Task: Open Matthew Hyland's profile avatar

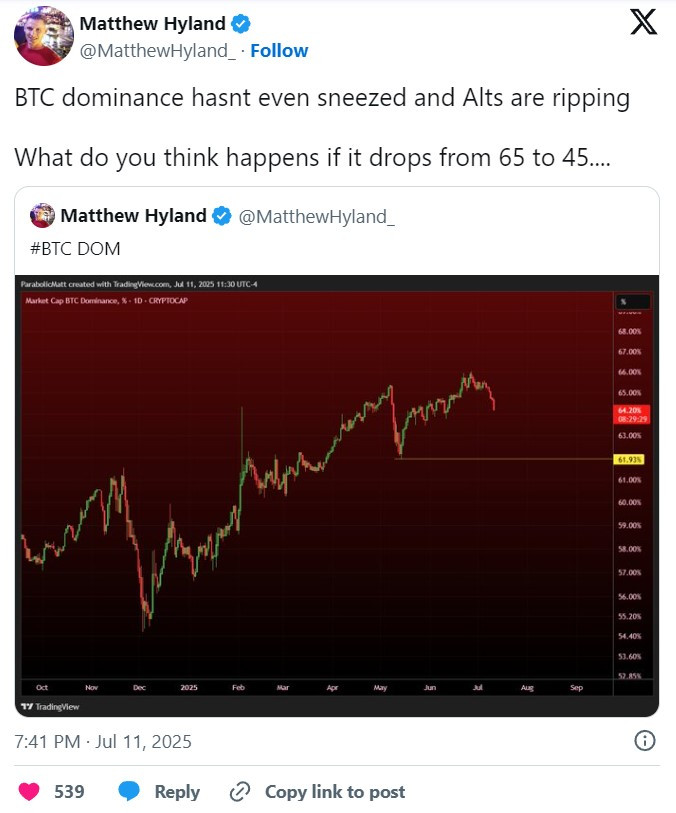Action: click(44, 36)
